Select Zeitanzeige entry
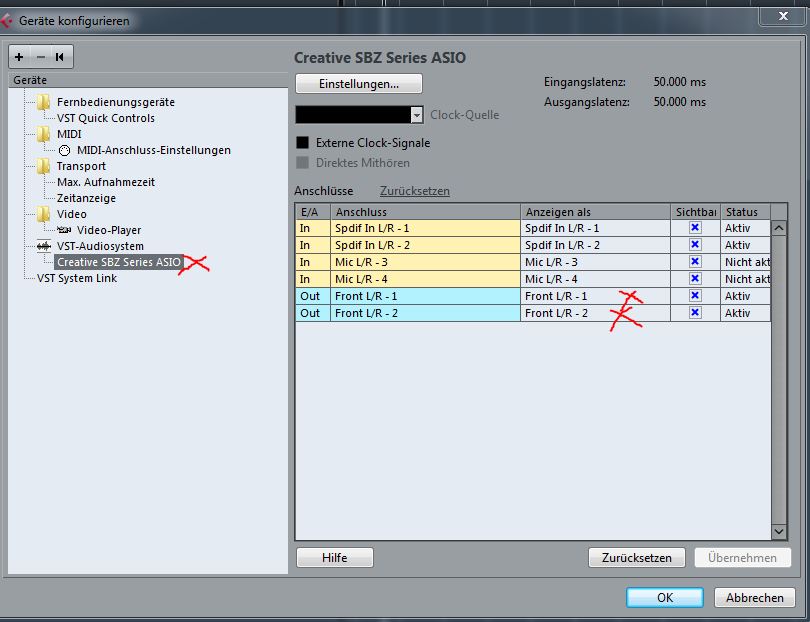 point(86,198)
